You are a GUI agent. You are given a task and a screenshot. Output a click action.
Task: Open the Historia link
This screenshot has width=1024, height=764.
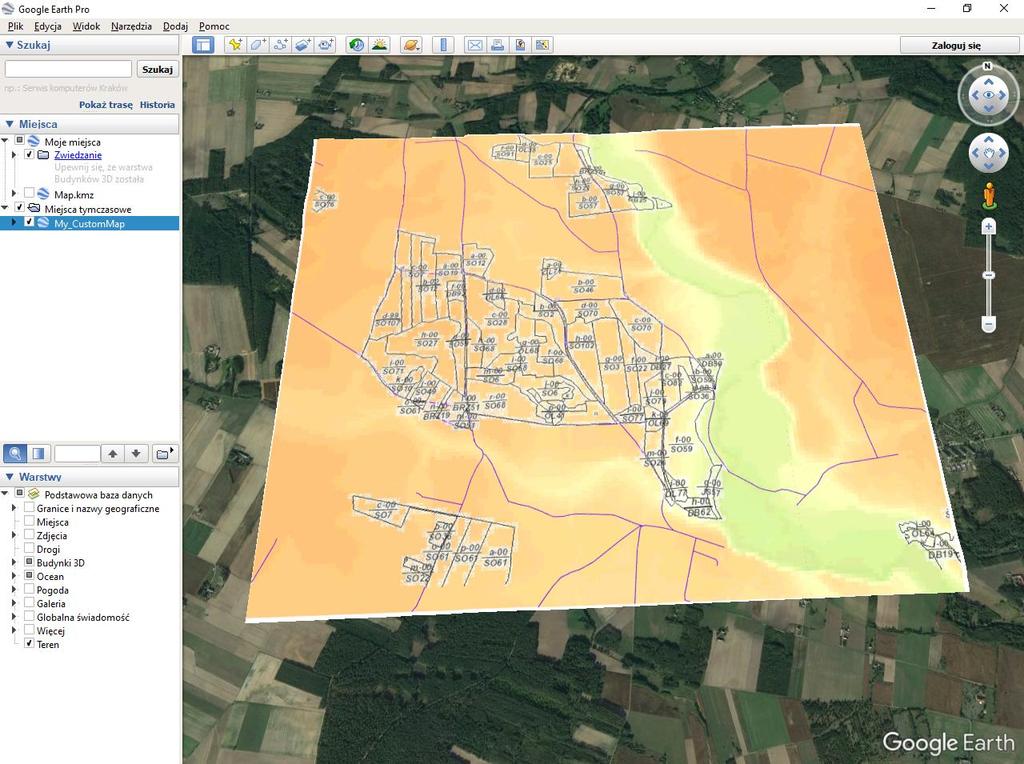click(157, 104)
